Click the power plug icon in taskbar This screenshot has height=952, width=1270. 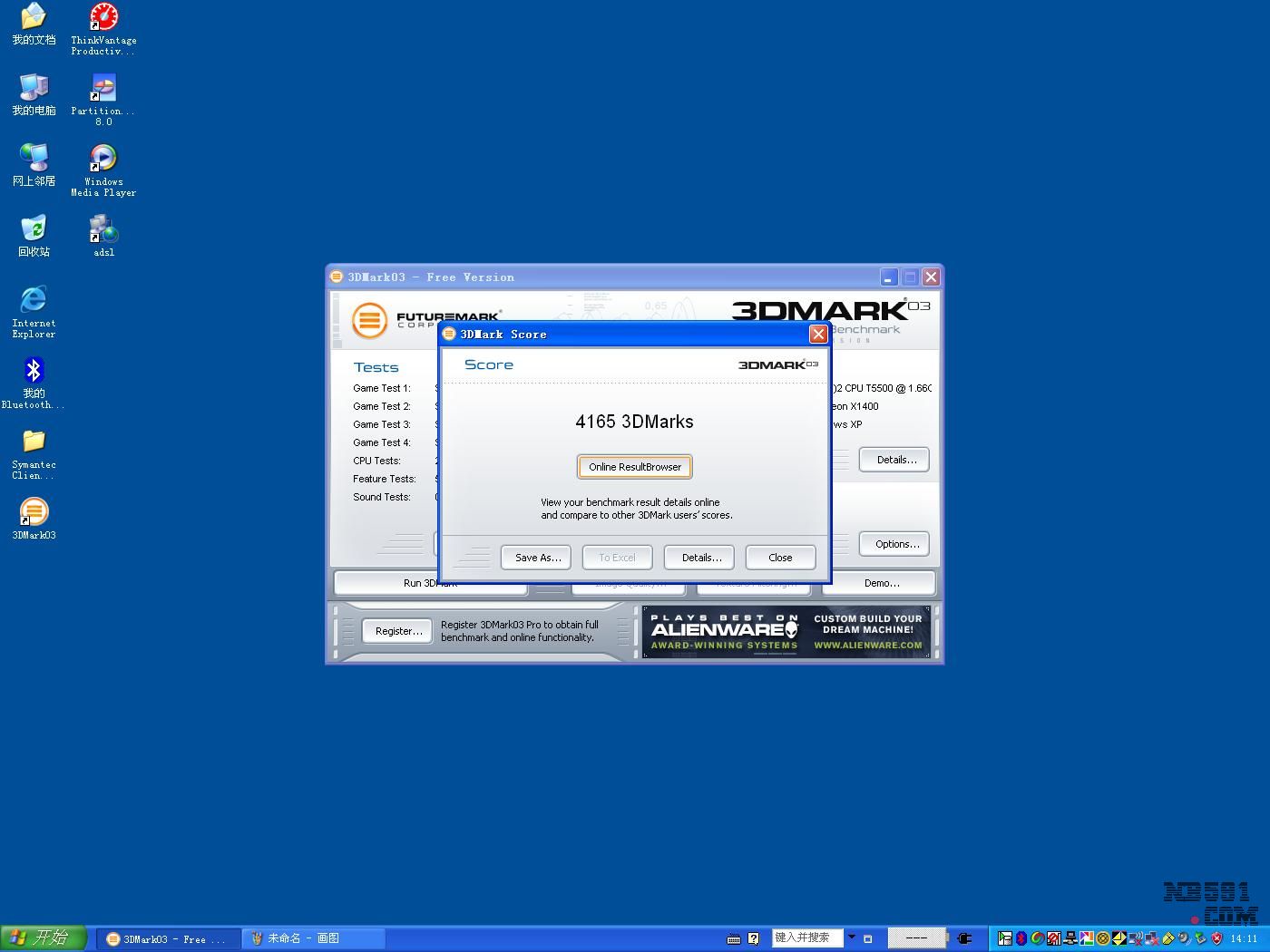(x=964, y=938)
